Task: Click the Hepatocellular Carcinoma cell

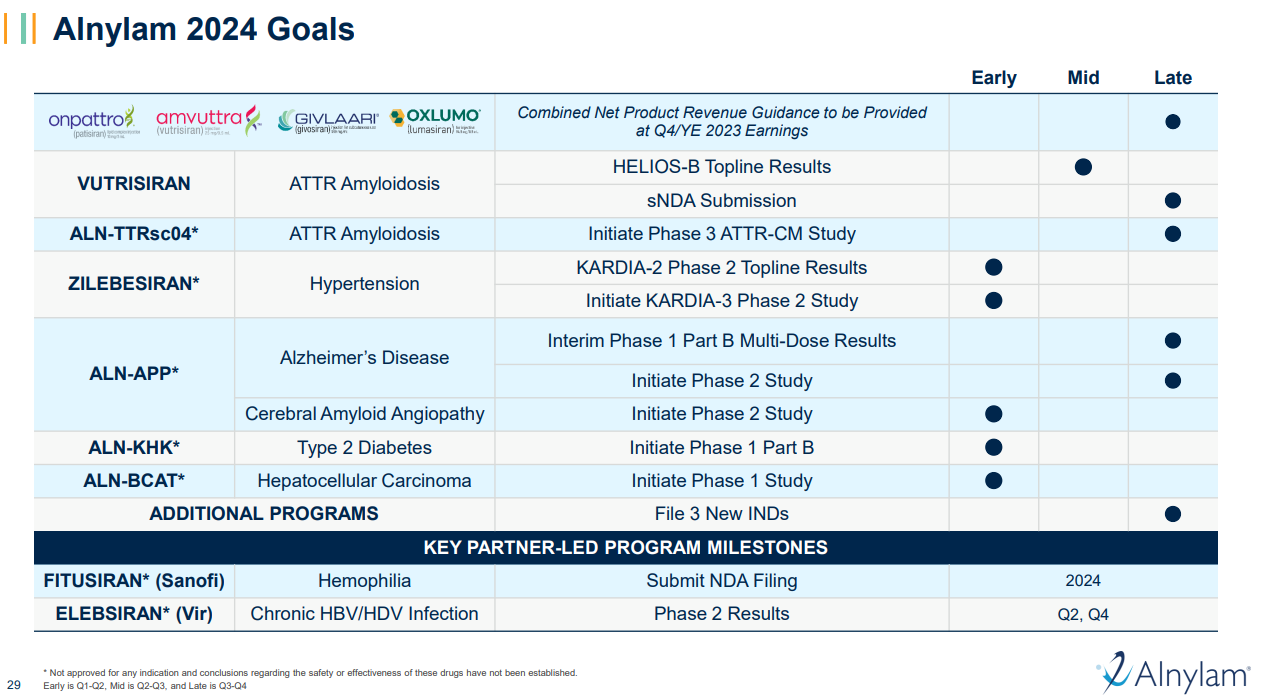Action: (x=364, y=480)
